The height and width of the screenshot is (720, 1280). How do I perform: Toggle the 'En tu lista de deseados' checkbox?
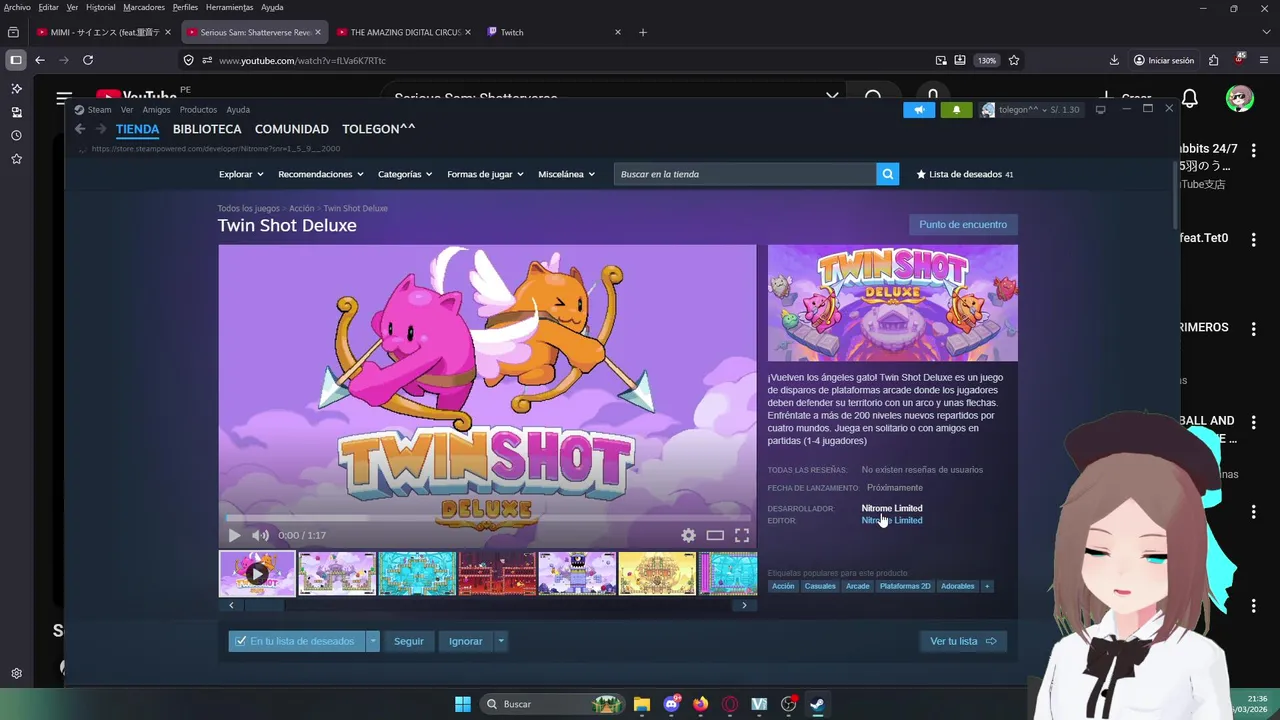(240, 641)
